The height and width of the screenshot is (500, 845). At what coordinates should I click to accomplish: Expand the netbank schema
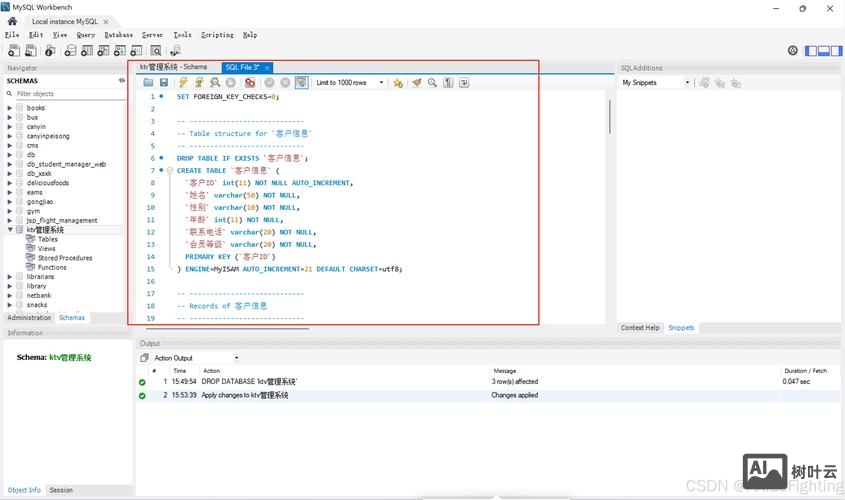click(10, 295)
